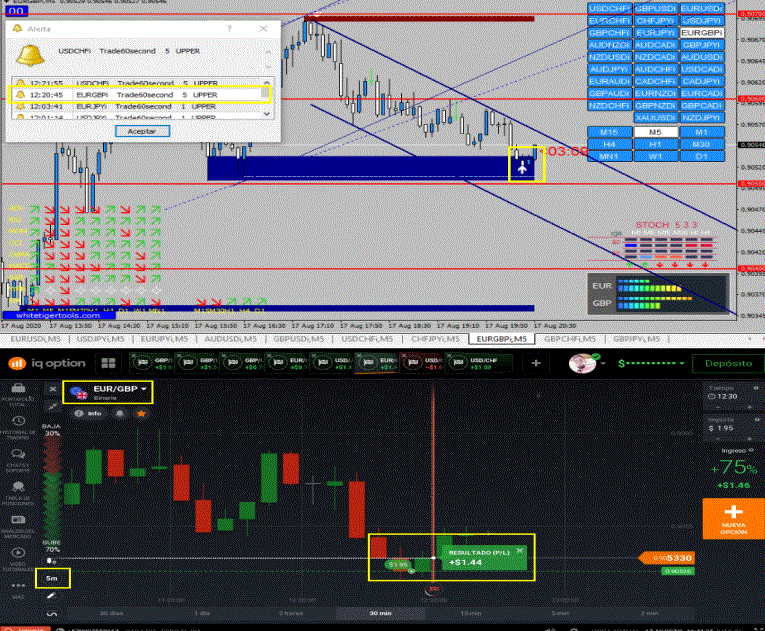Select the EURGBPi alert row at 12:20:45
The height and width of the screenshot is (631, 765).
tap(138, 94)
